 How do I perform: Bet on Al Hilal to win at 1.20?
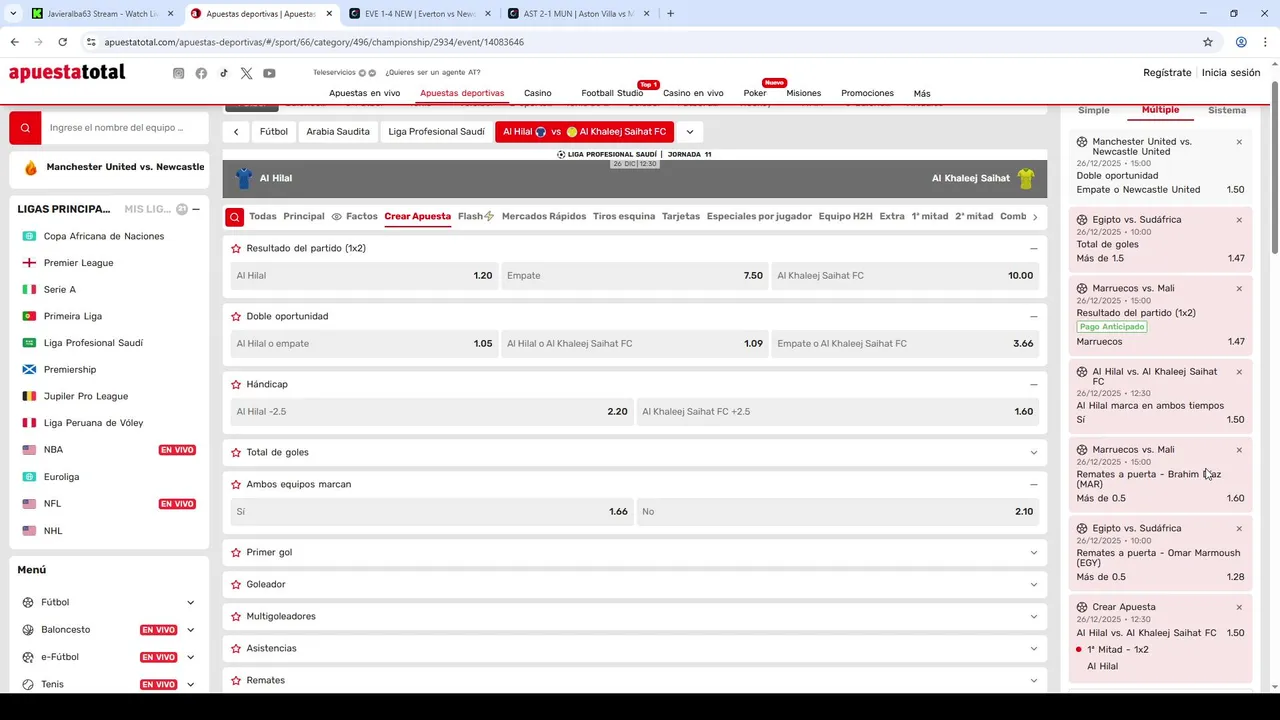click(x=364, y=276)
